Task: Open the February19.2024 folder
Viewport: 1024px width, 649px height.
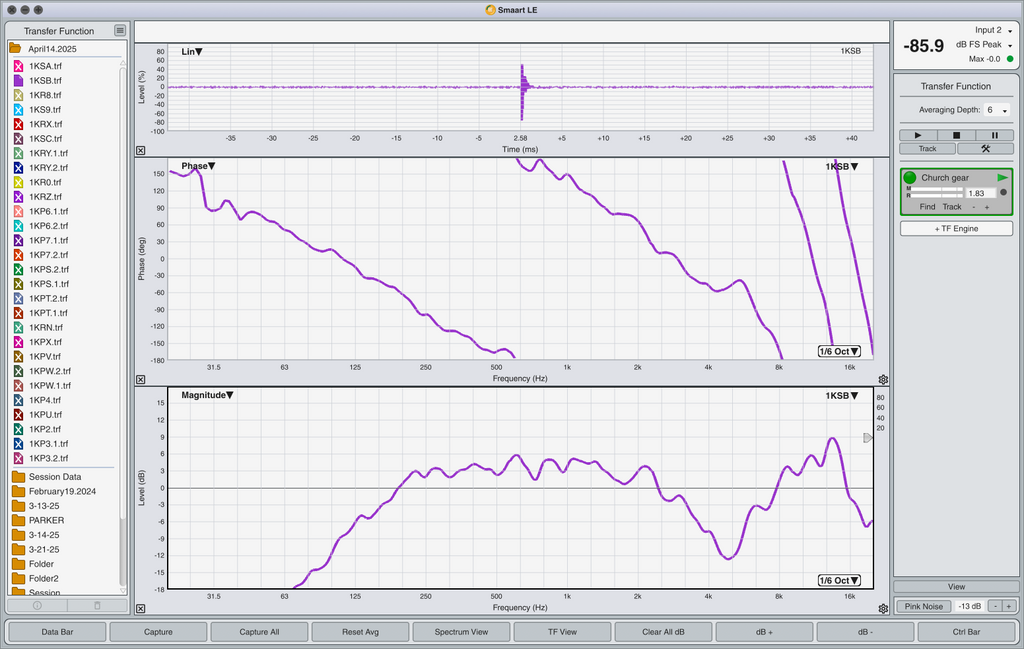Action: [62, 491]
